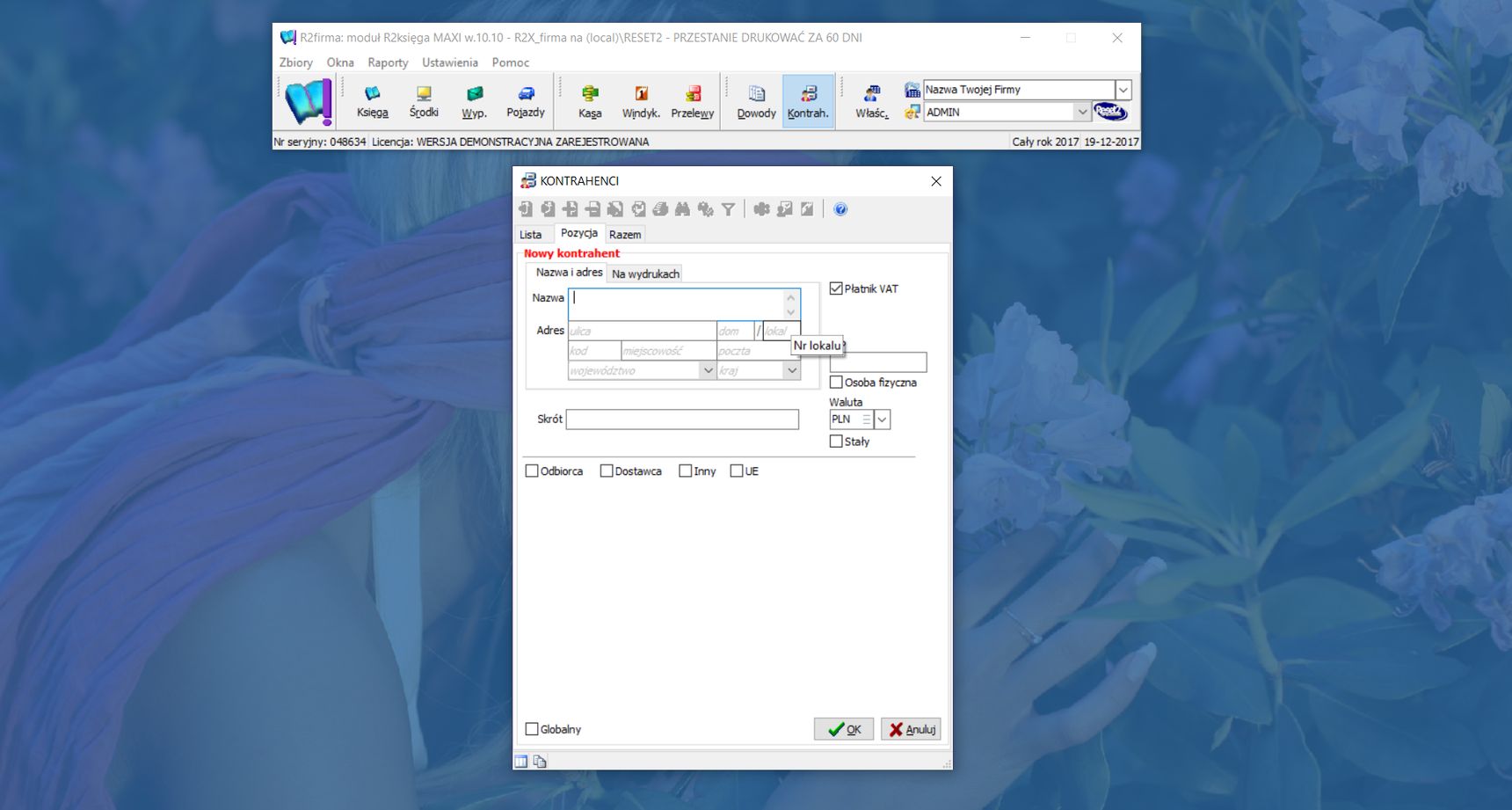The image size is (1512, 810).
Task: Select the Nazwa i adres tab
Action: 569,273
